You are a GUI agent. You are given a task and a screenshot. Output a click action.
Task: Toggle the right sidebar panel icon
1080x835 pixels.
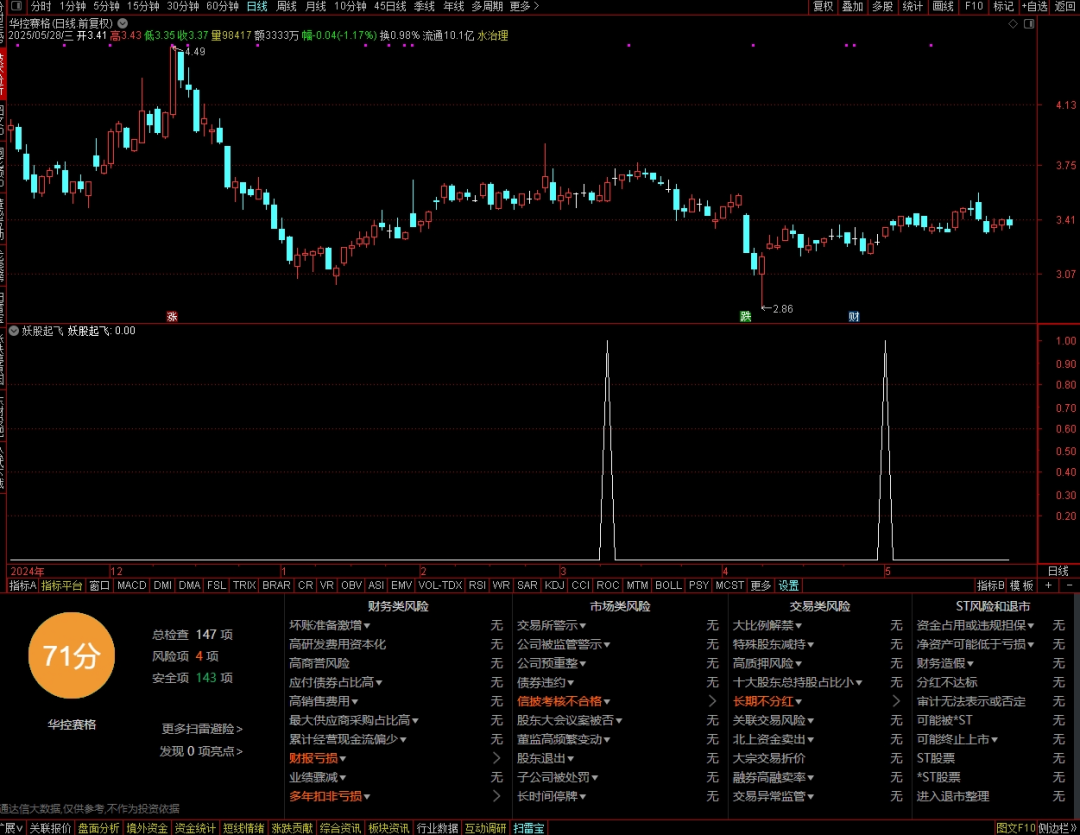pos(1028,23)
